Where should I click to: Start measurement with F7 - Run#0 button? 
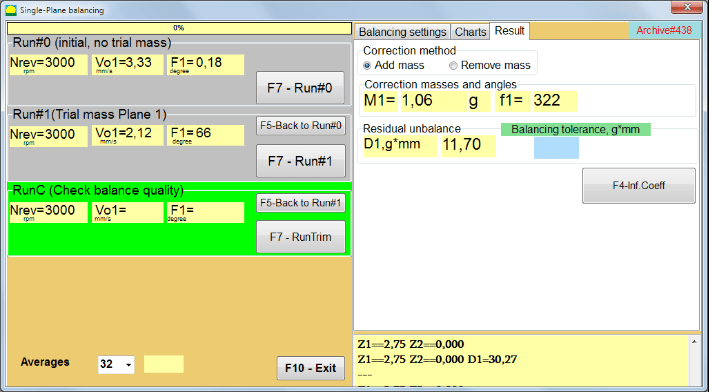point(300,88)
